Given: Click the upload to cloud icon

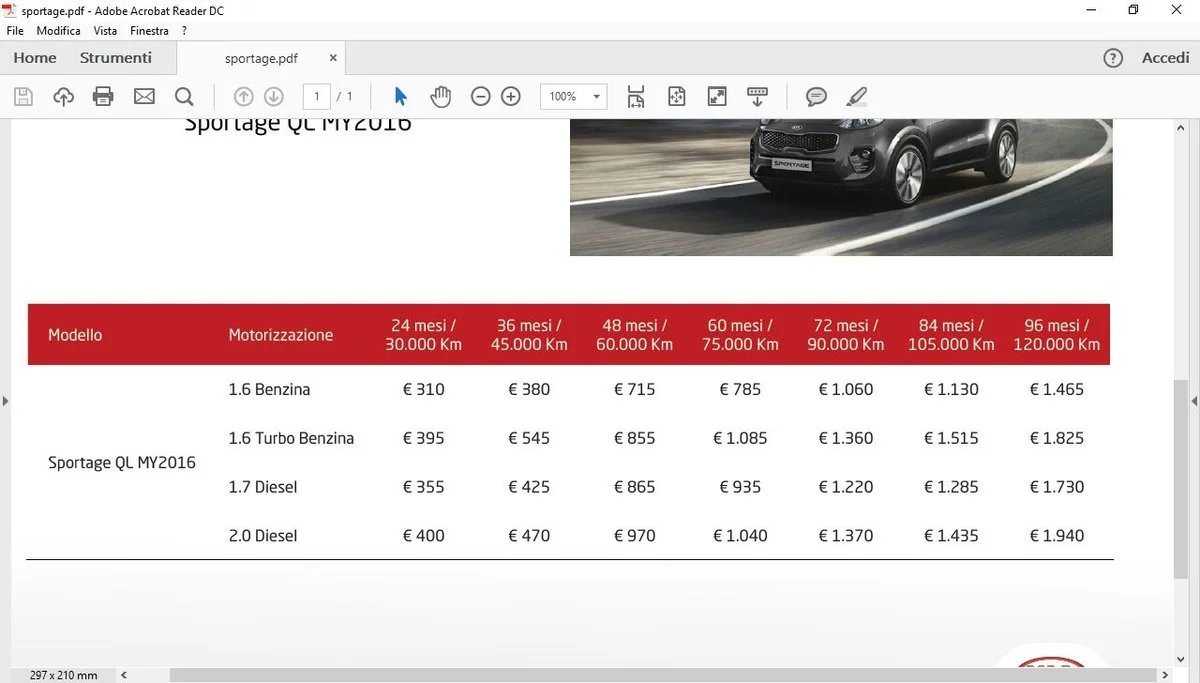Looking at the screenshot, I should [x=63, y=97].
